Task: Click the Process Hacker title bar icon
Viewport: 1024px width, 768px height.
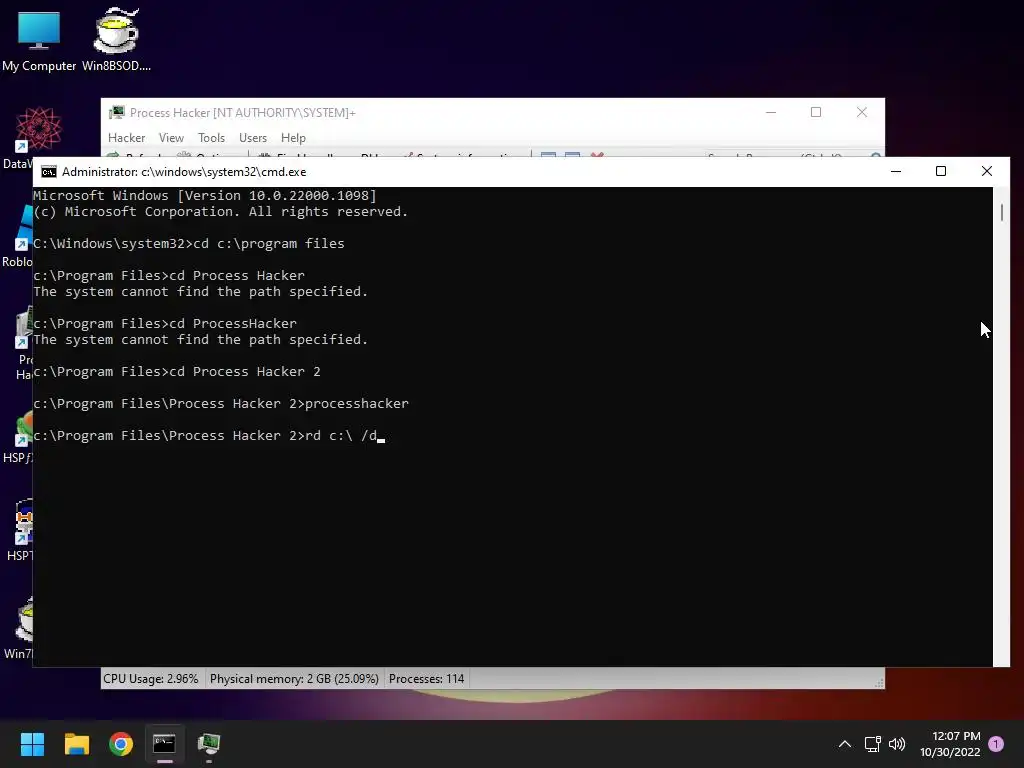Action: [117, 112]
